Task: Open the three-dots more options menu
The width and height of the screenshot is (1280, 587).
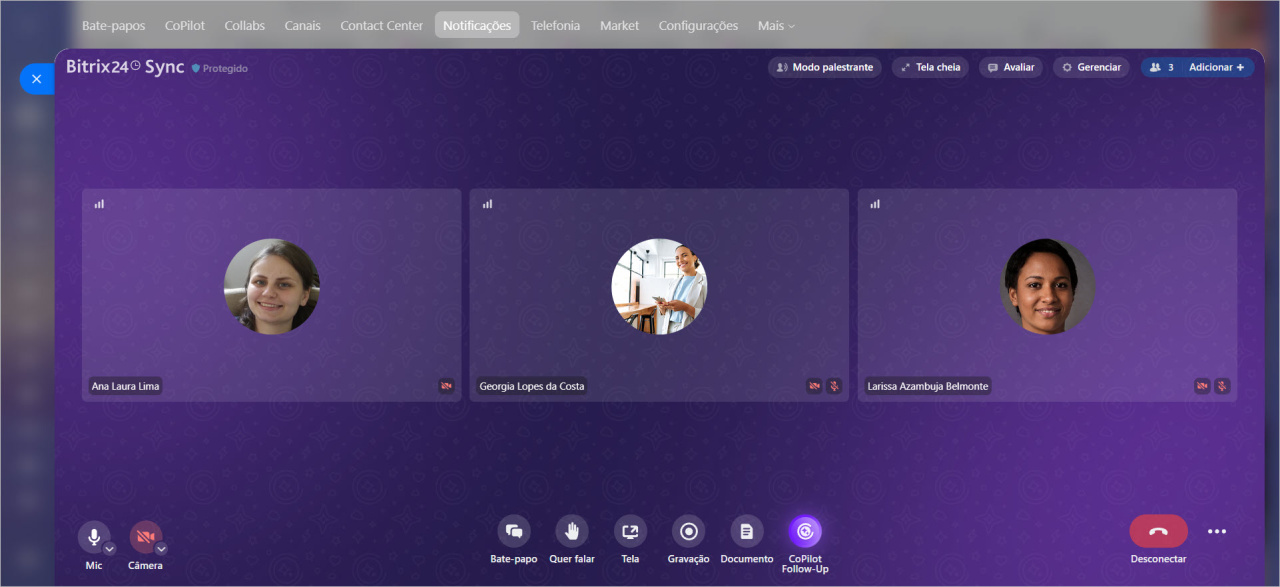Action: pos(1216,531)
